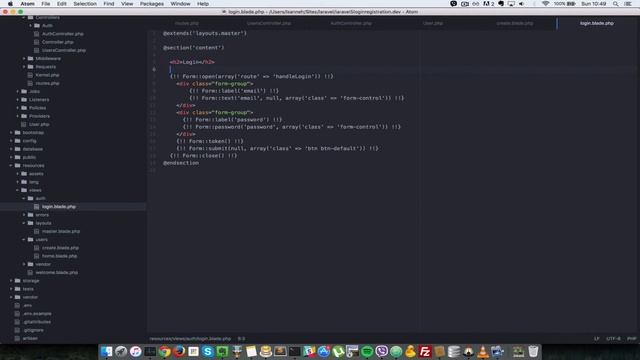Open the Trash in the Dock
640x360 pixels.
pyautogui.click(x=533, y=351)
